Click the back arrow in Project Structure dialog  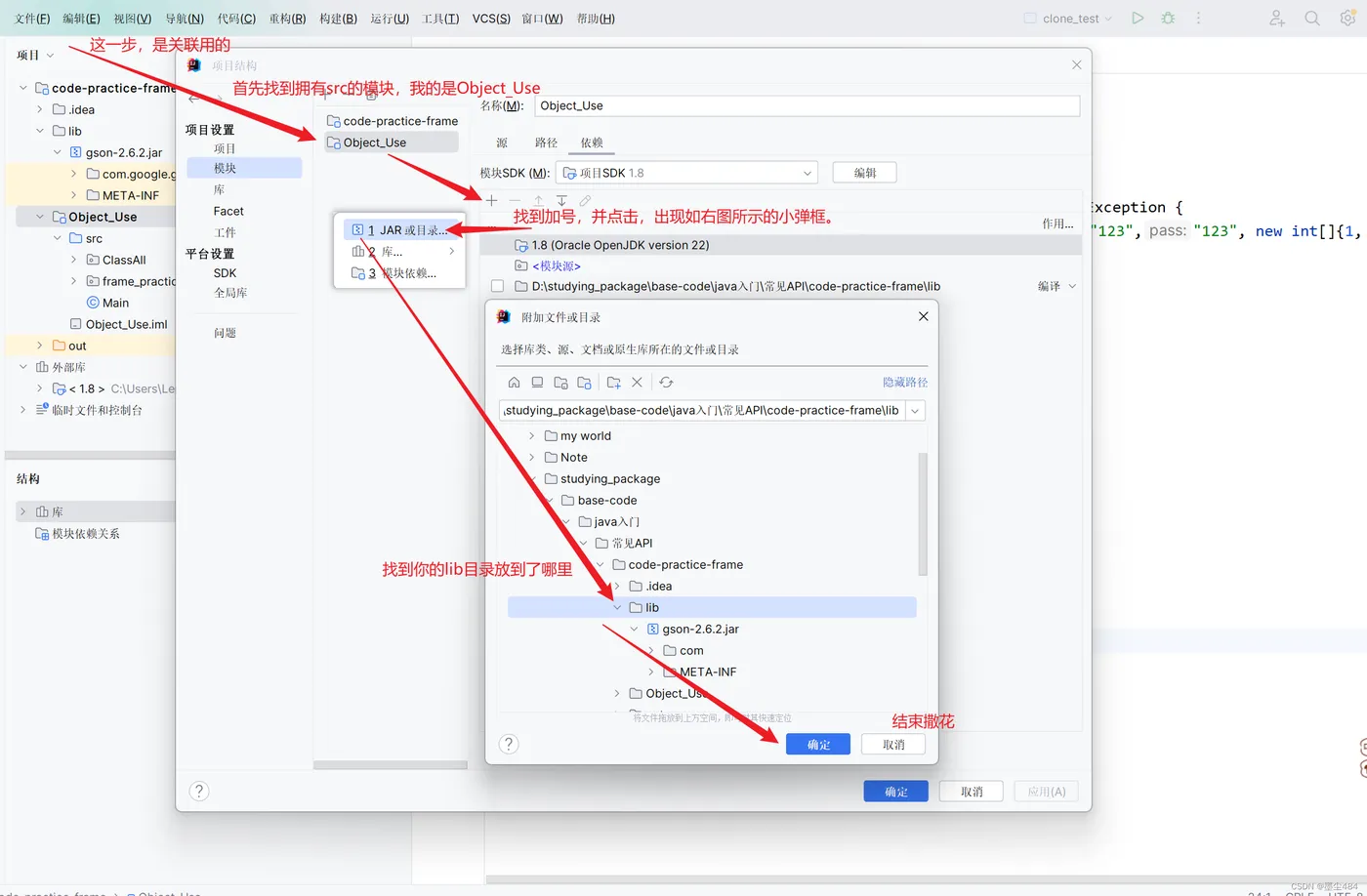tap(193, 99)
